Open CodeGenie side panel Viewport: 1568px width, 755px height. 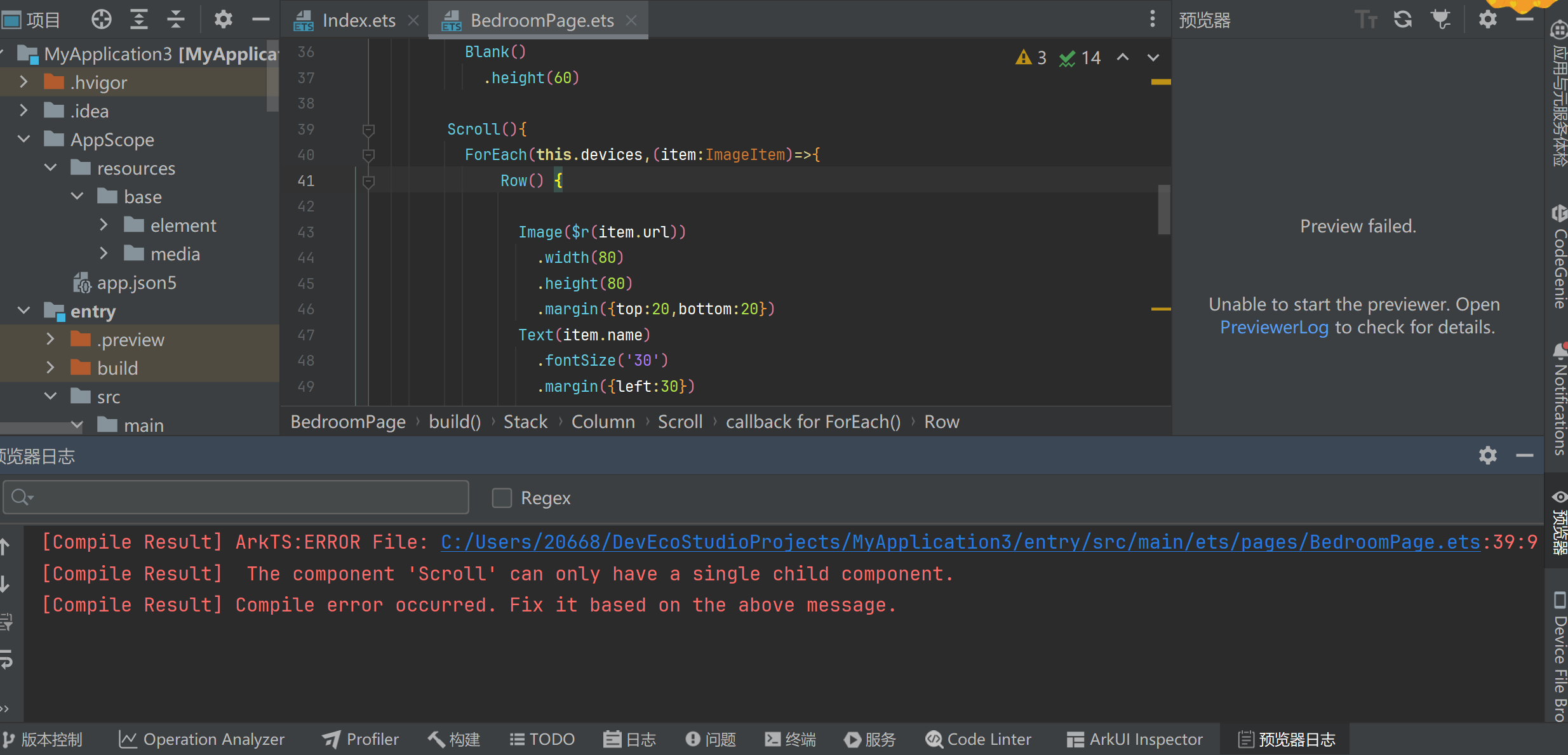(x=1559, y=257)
